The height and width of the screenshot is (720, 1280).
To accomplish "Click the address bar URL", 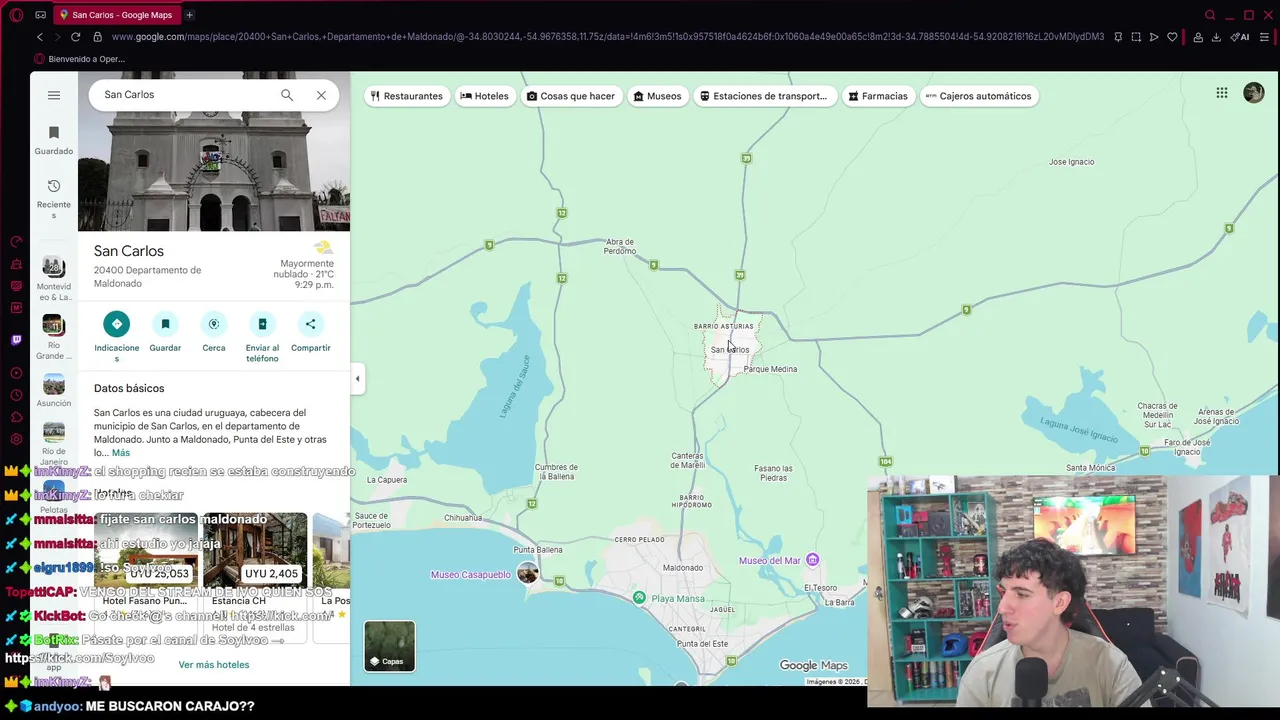I will [607, 37].
